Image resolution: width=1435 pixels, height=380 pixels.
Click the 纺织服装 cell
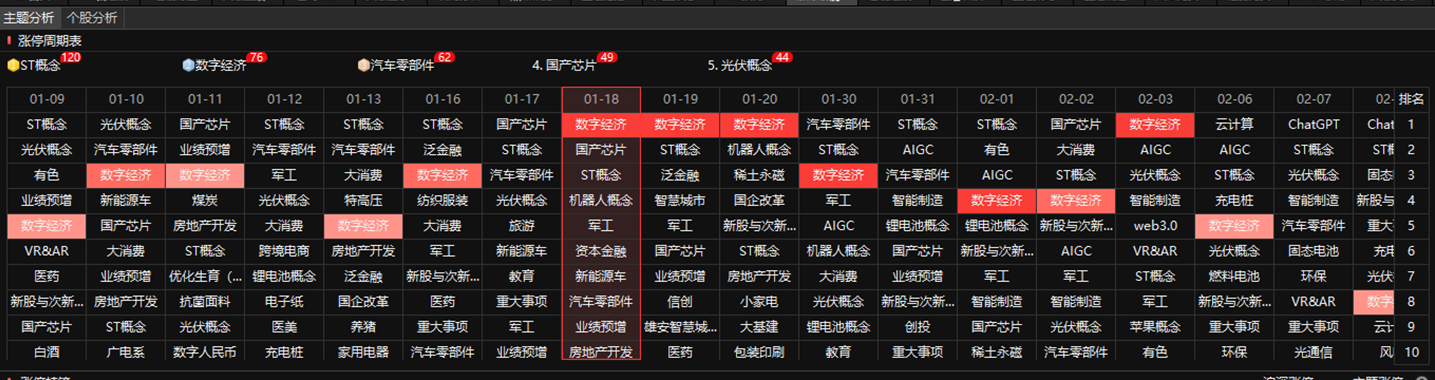click(x=442, y=200)
